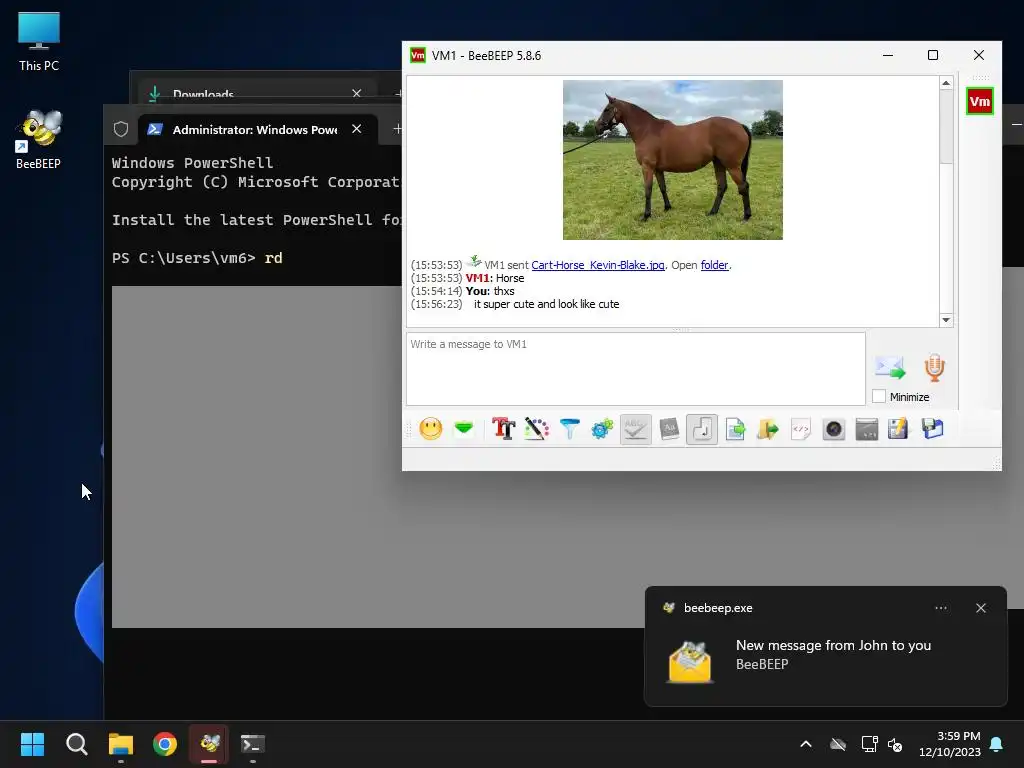Screen dimensions: 1024x768
Task: Click the PowerShell prompt line with rd
Action: click(197, 258)
